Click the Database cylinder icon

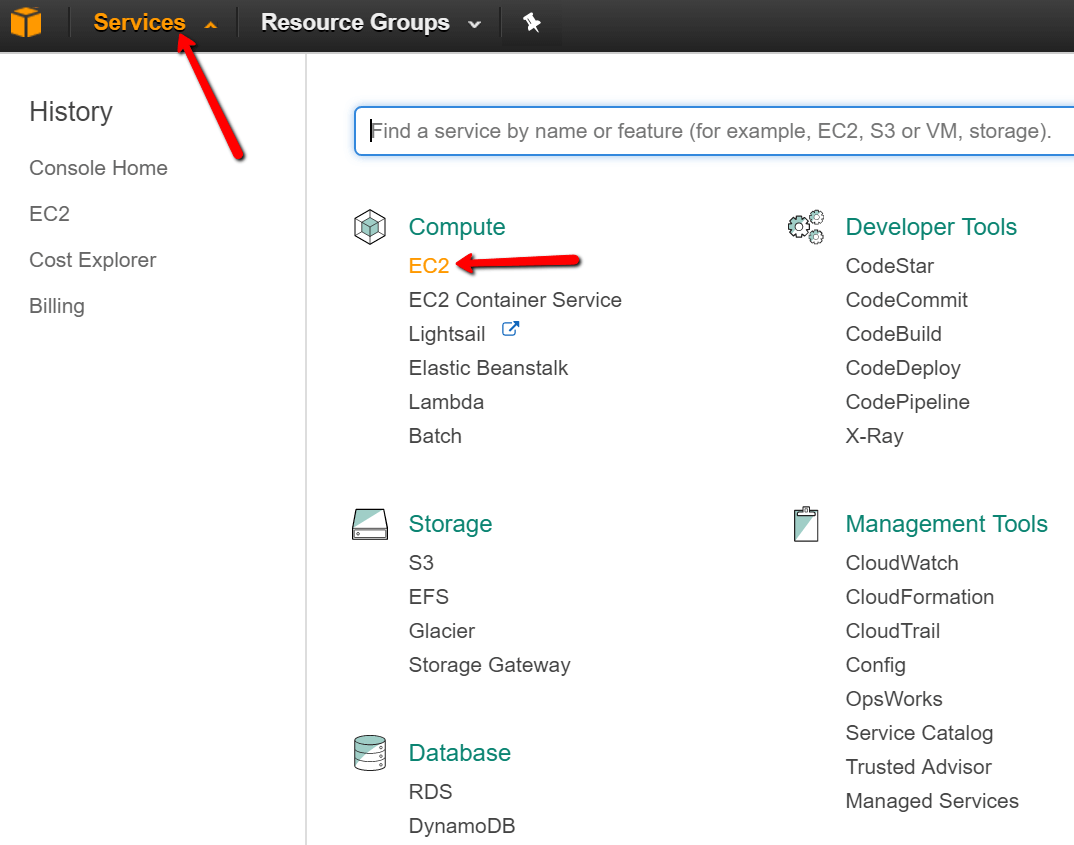(x=370, y=753)
